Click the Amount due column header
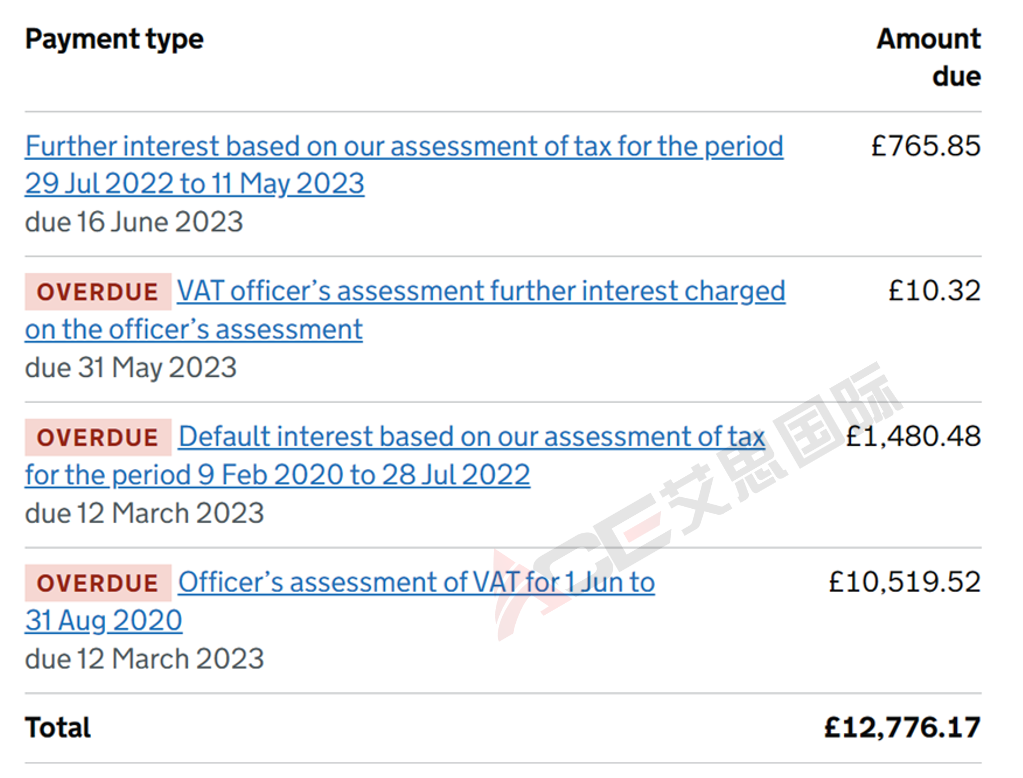 tap(928, 57)
